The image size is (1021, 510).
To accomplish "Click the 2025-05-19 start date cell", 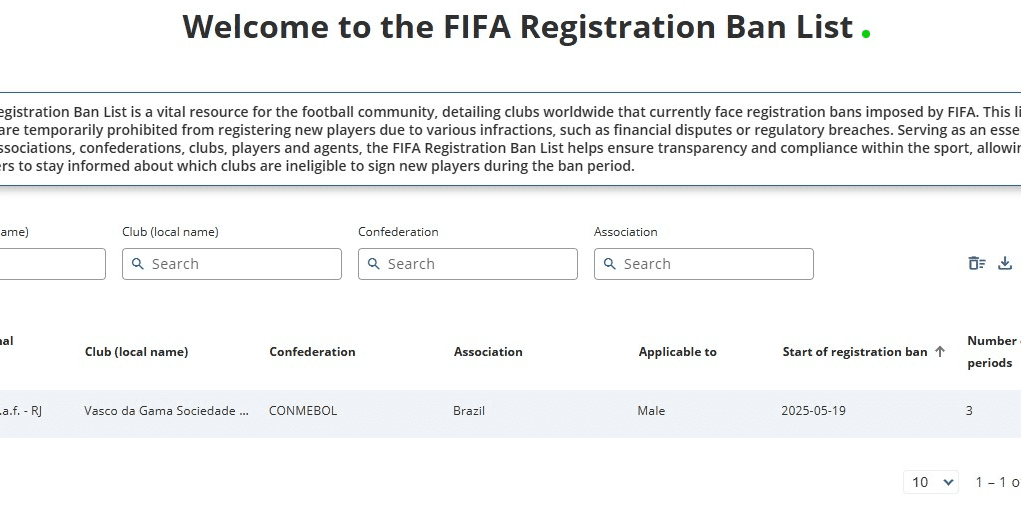I will pos(813,411).
